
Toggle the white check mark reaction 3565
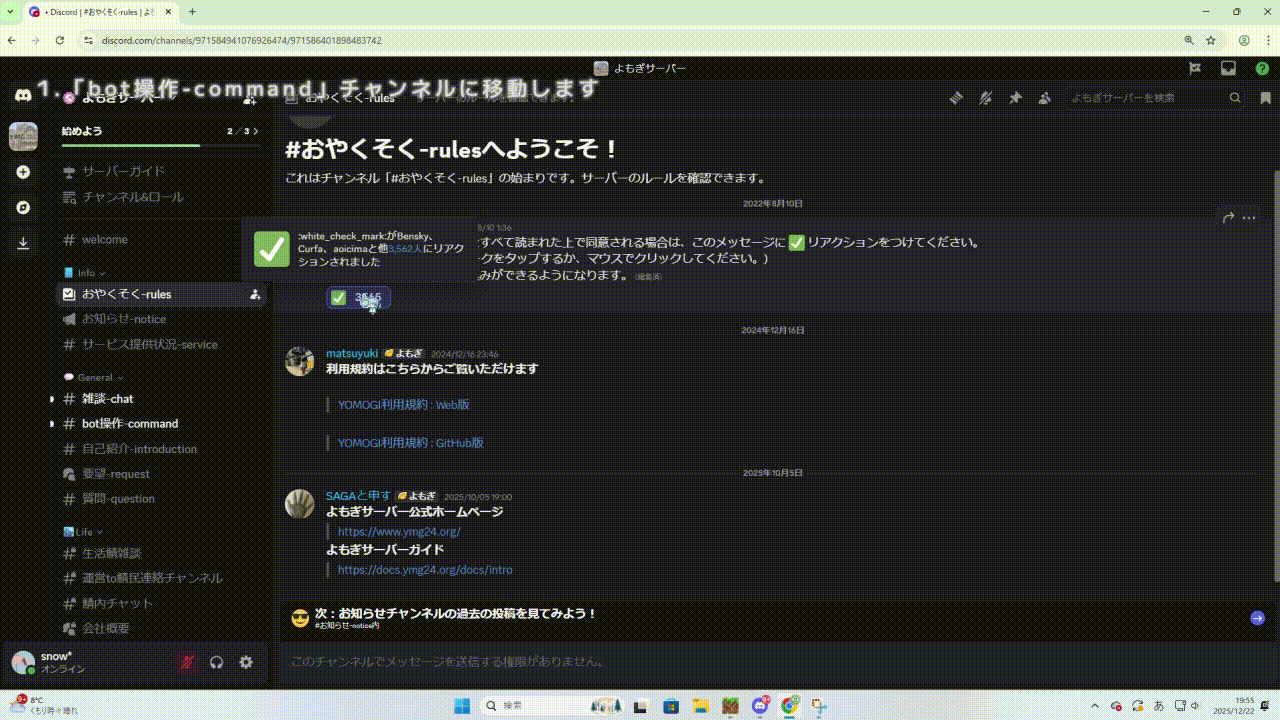click(x=358, y=298)
